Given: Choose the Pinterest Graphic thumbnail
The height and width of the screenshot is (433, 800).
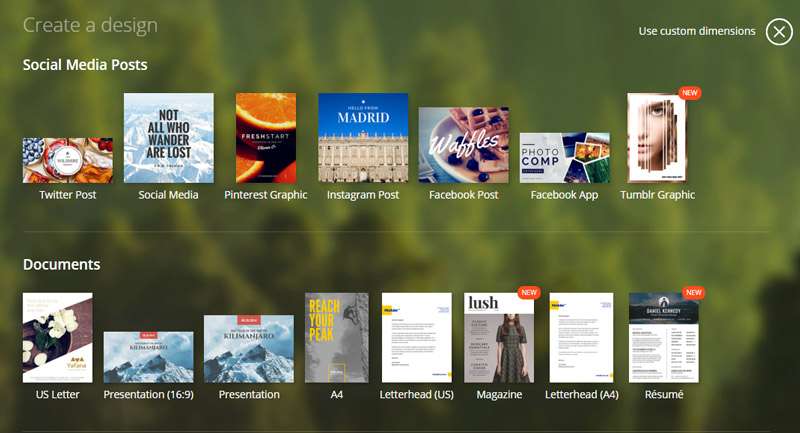Looking at the screenshot, I should [x=266, y=138].
